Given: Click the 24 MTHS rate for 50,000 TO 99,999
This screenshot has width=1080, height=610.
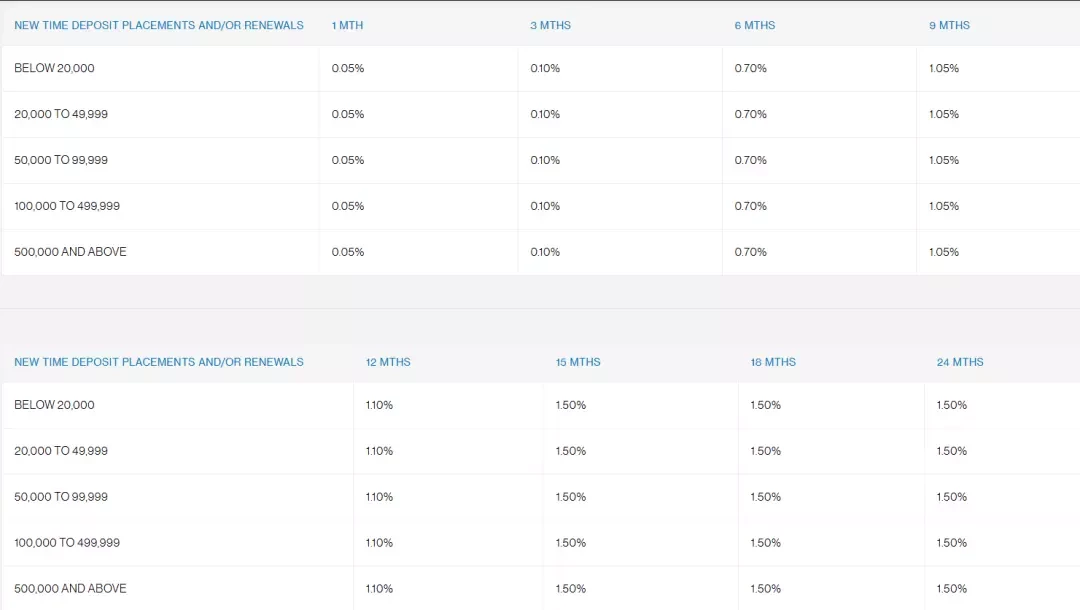Looking at the screenshot, I should [951, 496].
